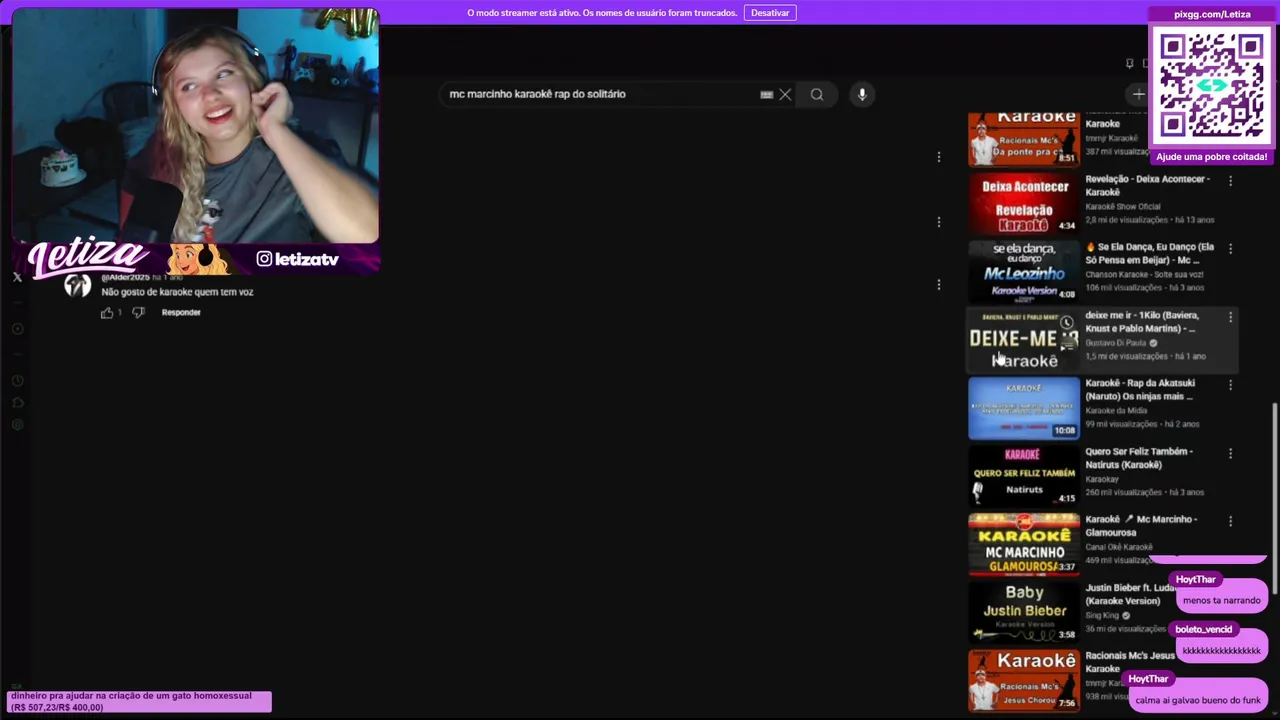Click HoytThar's 'menos ta narrando' chat message

(x=1221, y=600)
